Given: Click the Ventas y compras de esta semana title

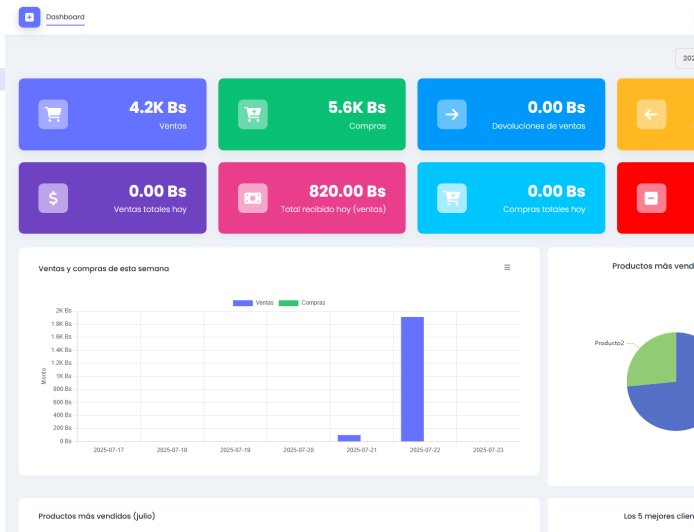Looking at the screenshot, I should pyautogui.click(x=104, y=269).
